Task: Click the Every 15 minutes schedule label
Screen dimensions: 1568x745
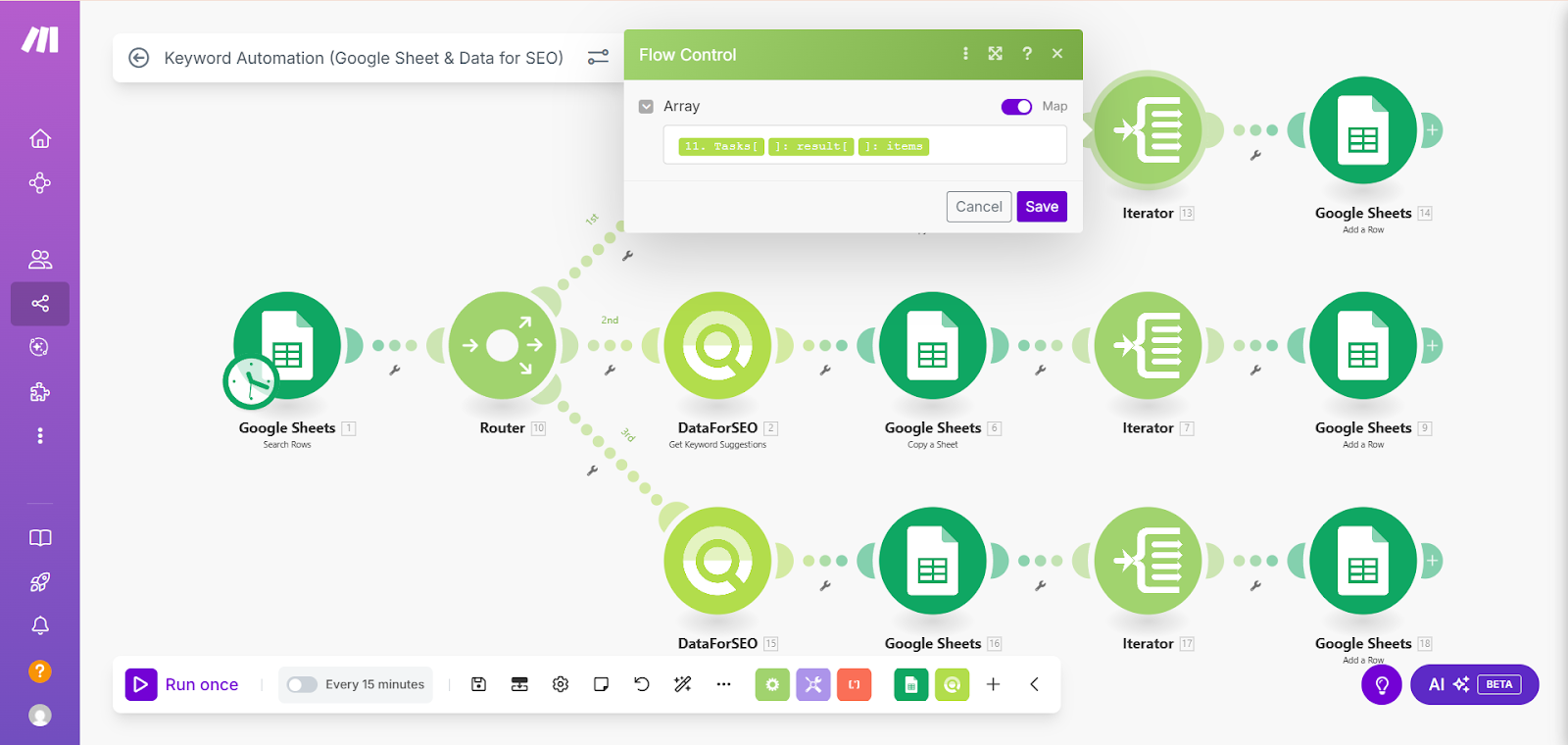Action: [374, 684]
